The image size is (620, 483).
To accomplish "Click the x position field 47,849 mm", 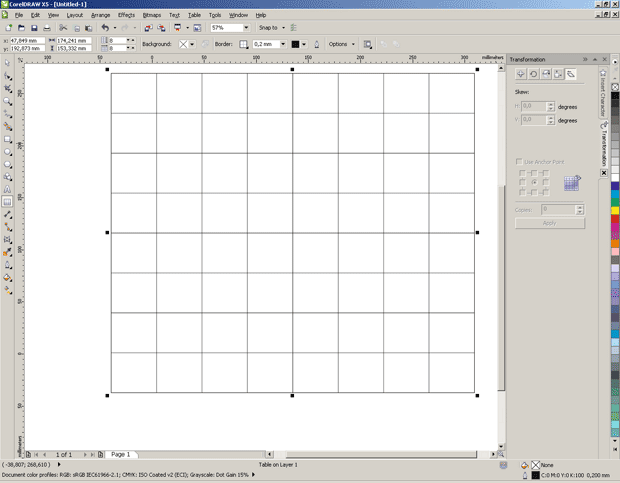I will [x=27, y=40].
